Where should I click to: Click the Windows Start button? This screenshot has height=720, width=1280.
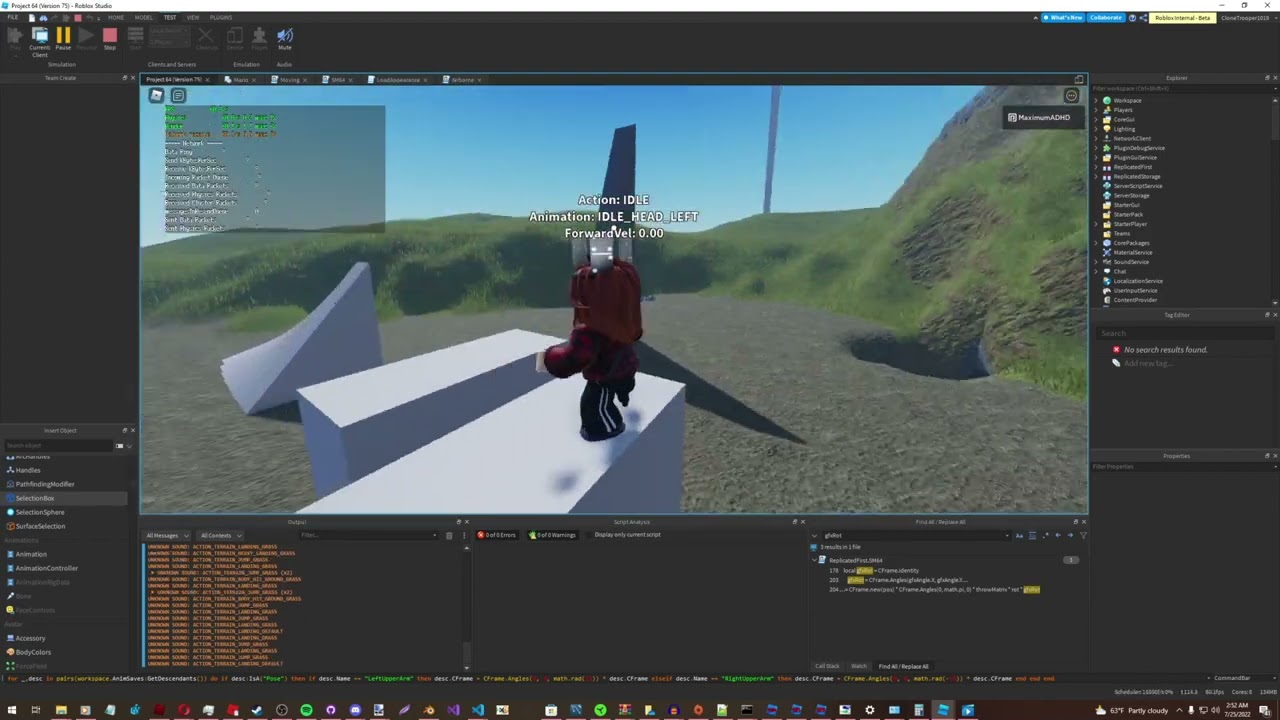(11, 710)
